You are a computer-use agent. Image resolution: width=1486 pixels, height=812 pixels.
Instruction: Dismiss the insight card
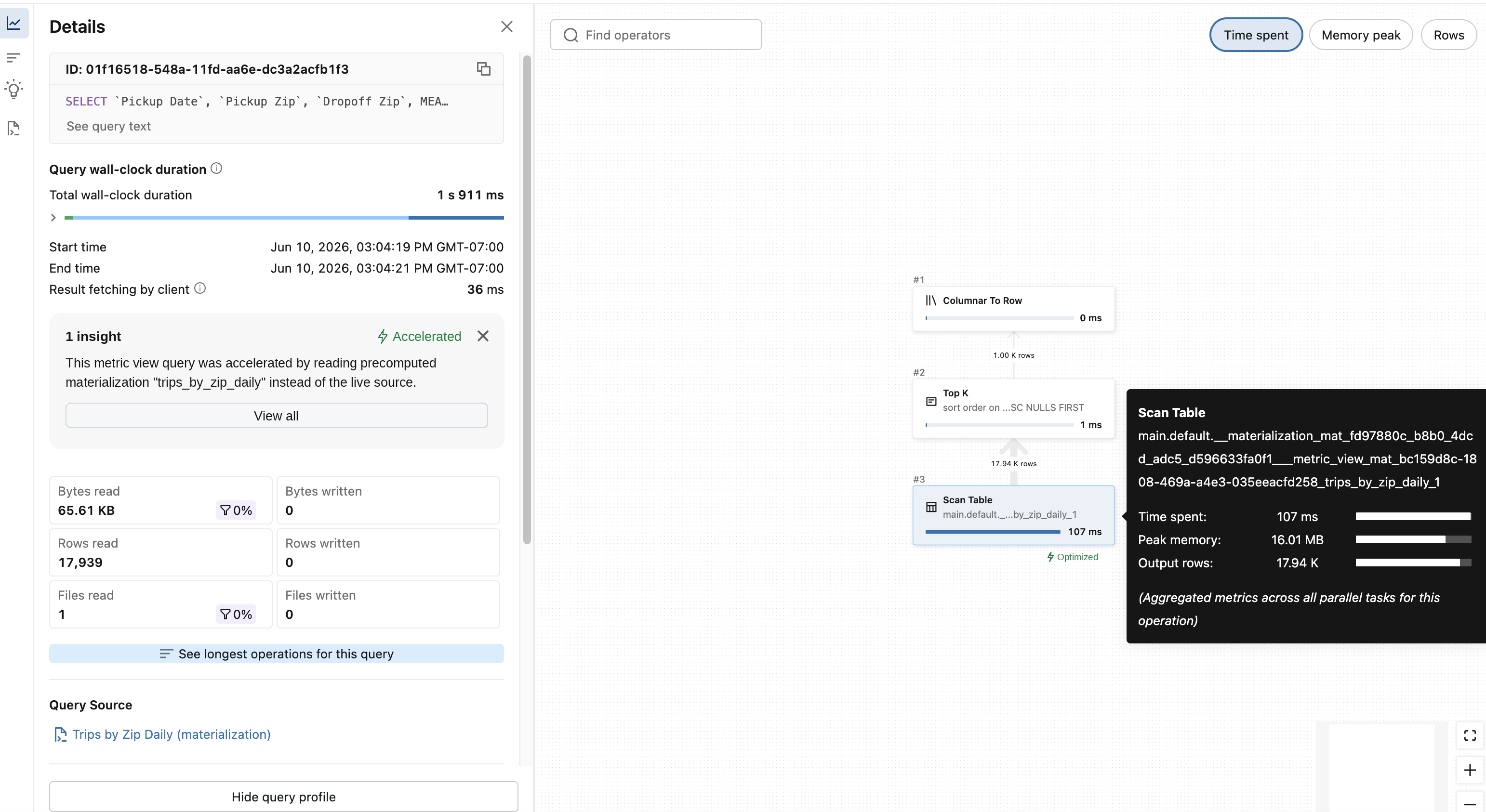483,336
